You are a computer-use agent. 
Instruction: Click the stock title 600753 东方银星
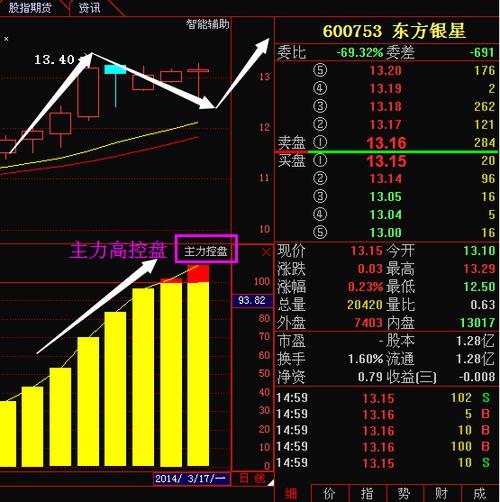394,31
